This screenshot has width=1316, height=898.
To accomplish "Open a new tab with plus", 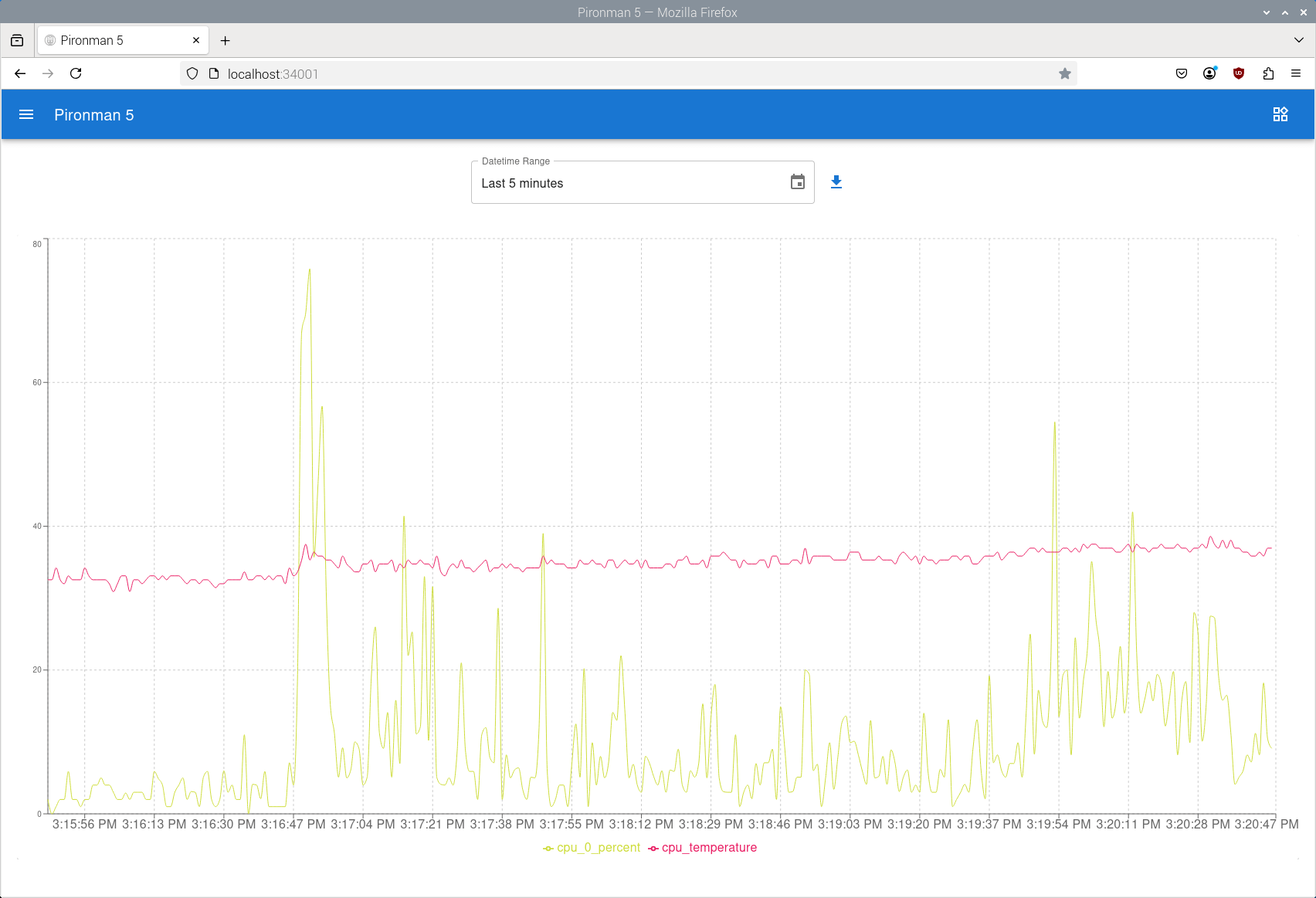I will (226, 40).
